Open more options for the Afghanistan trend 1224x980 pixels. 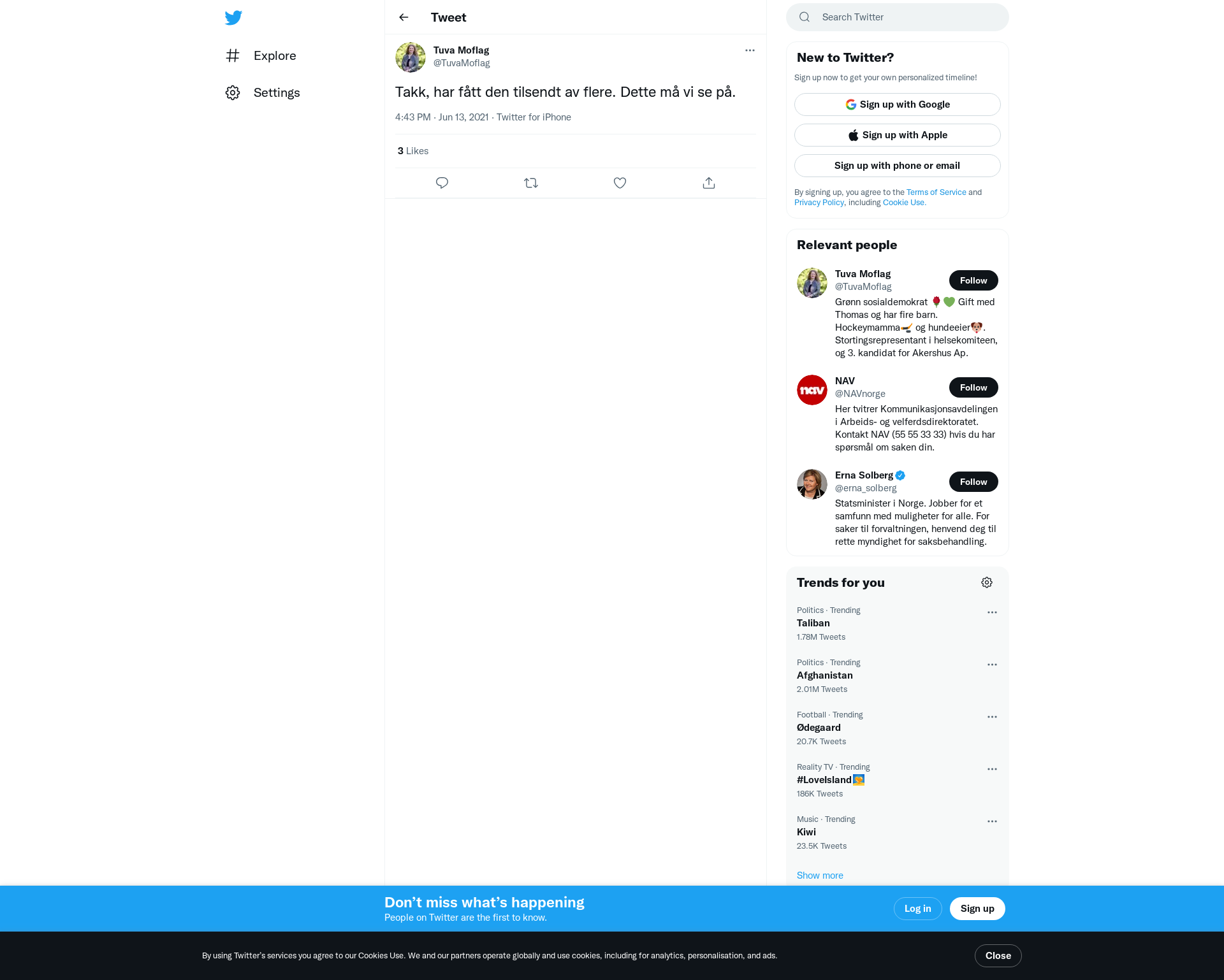[992, 665]
